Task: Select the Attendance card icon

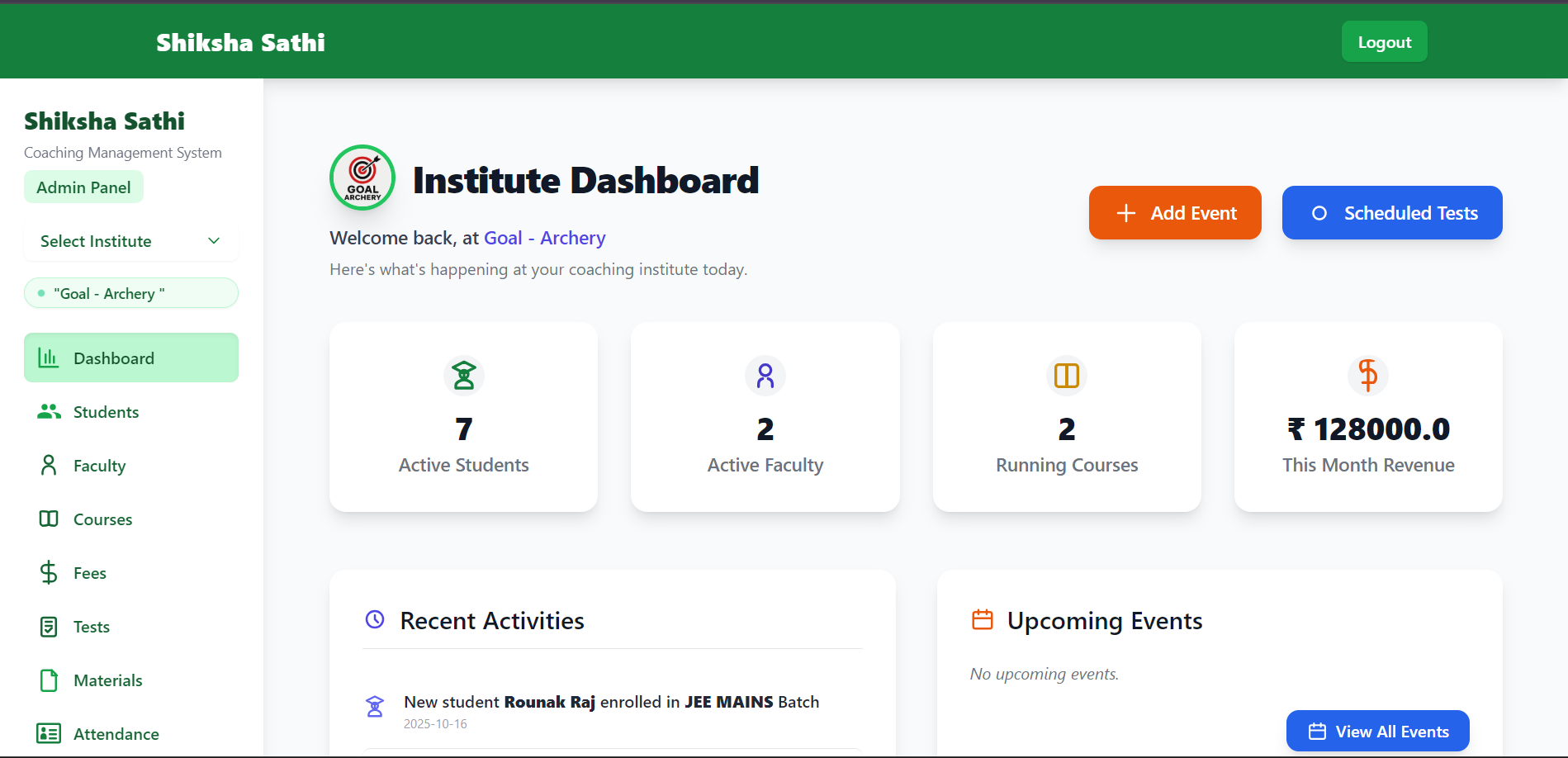Action: tap(49, 733)
